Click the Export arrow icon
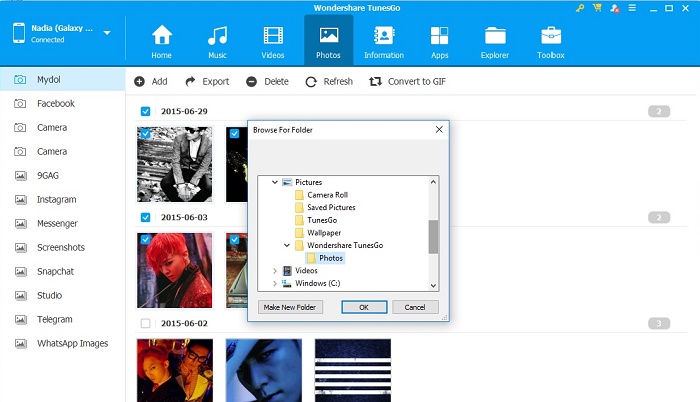700x402 pixels. click(x=190, y=82)
